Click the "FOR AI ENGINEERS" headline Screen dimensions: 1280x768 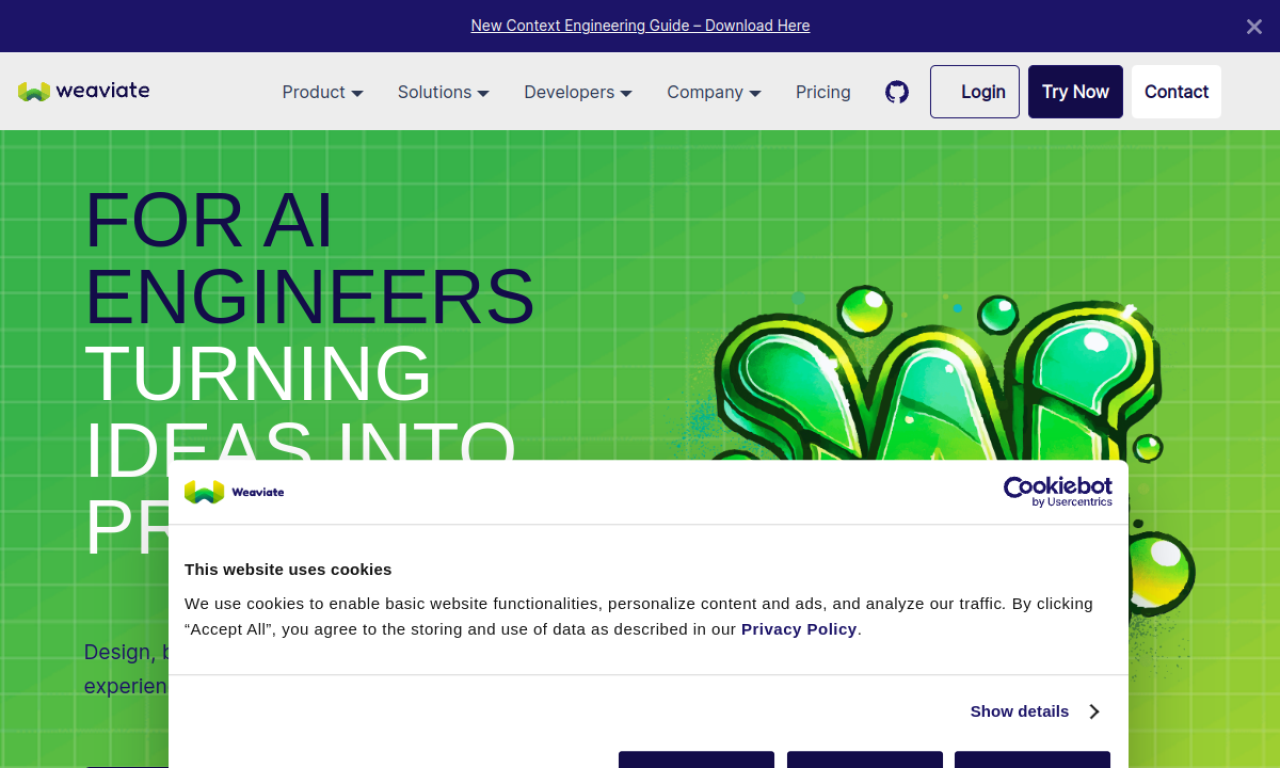(x=309, y=258)
